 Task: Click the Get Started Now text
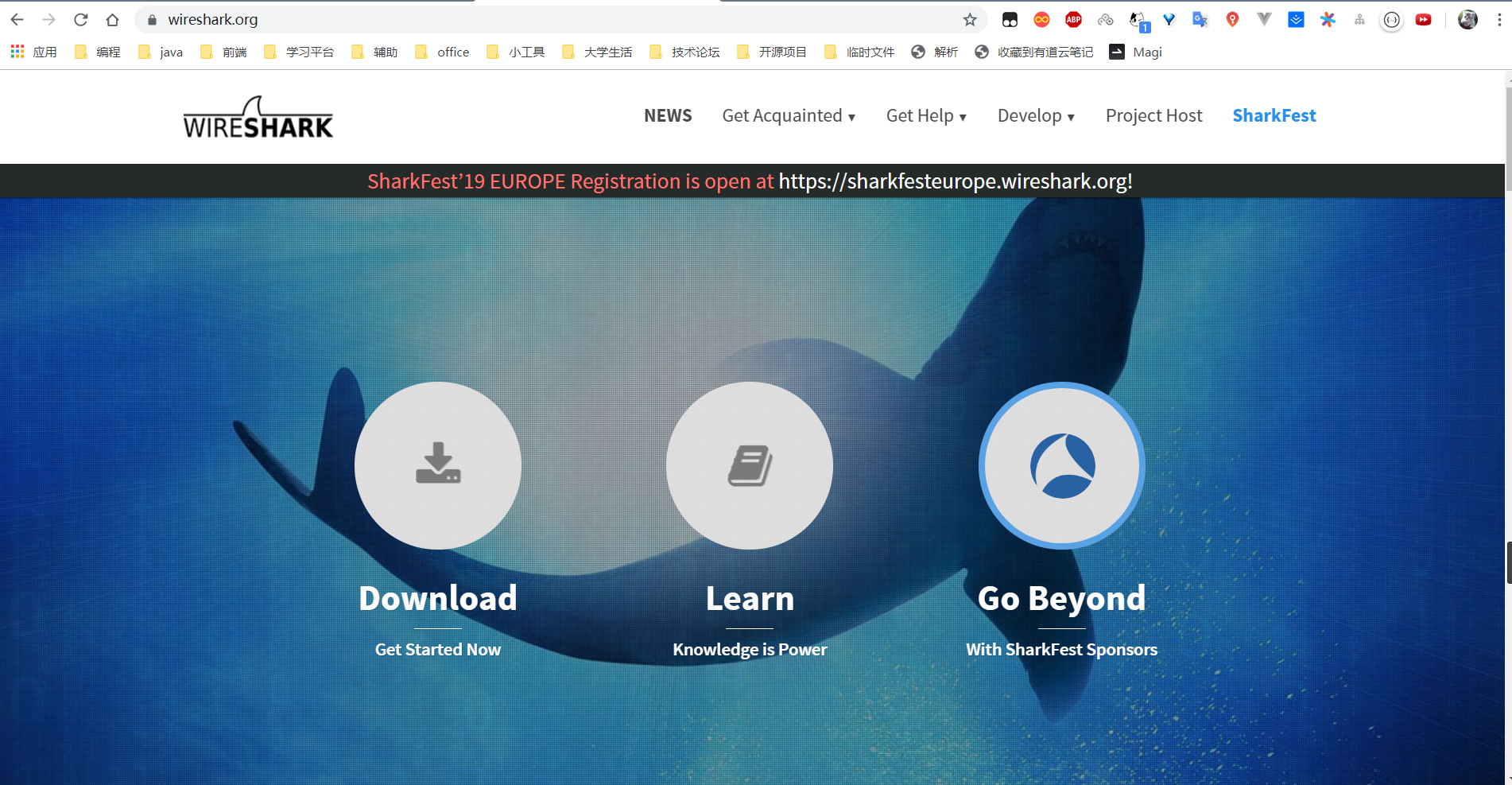tap(438, 650)
